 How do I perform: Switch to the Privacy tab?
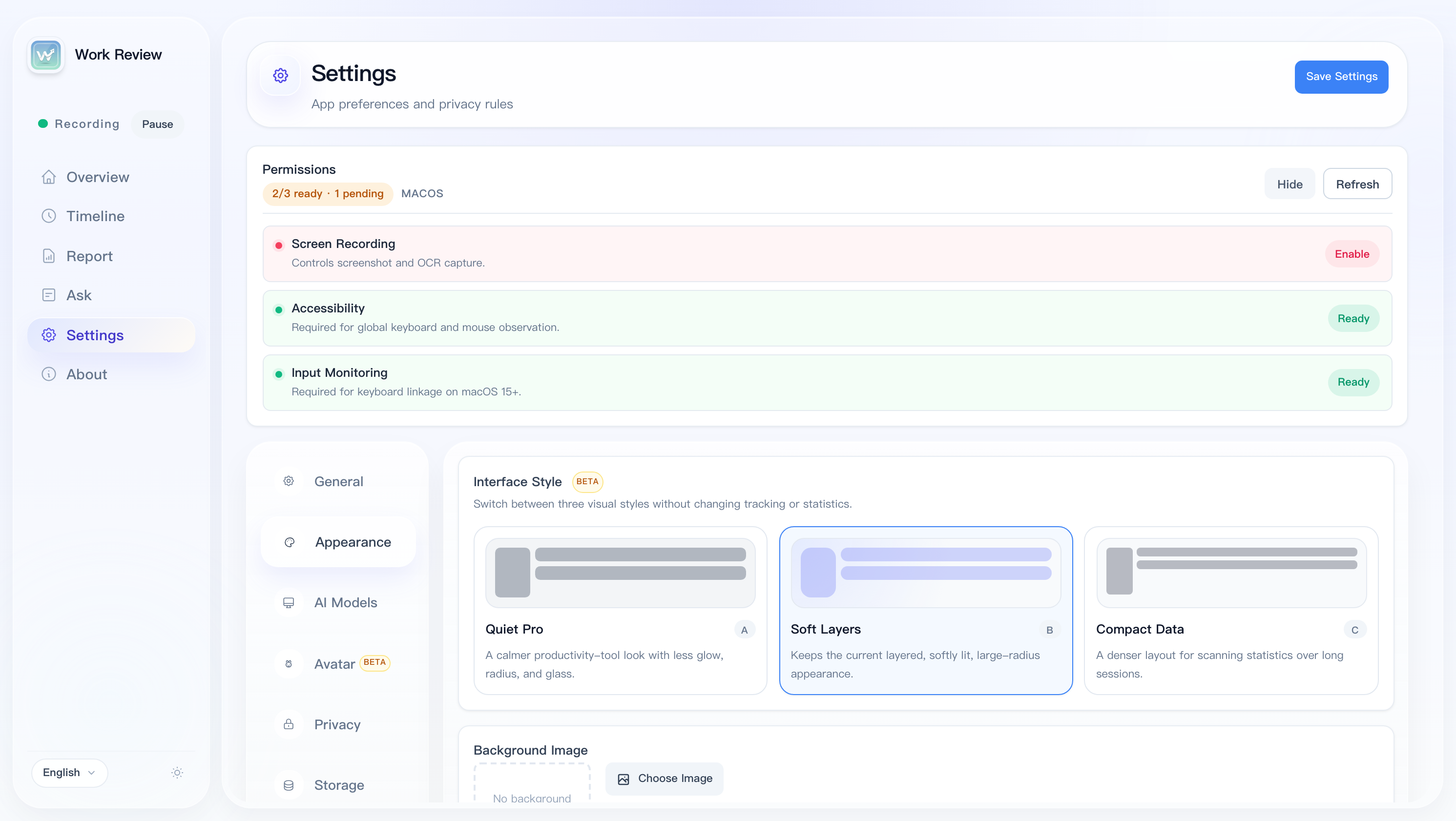[x=338, y=724]
